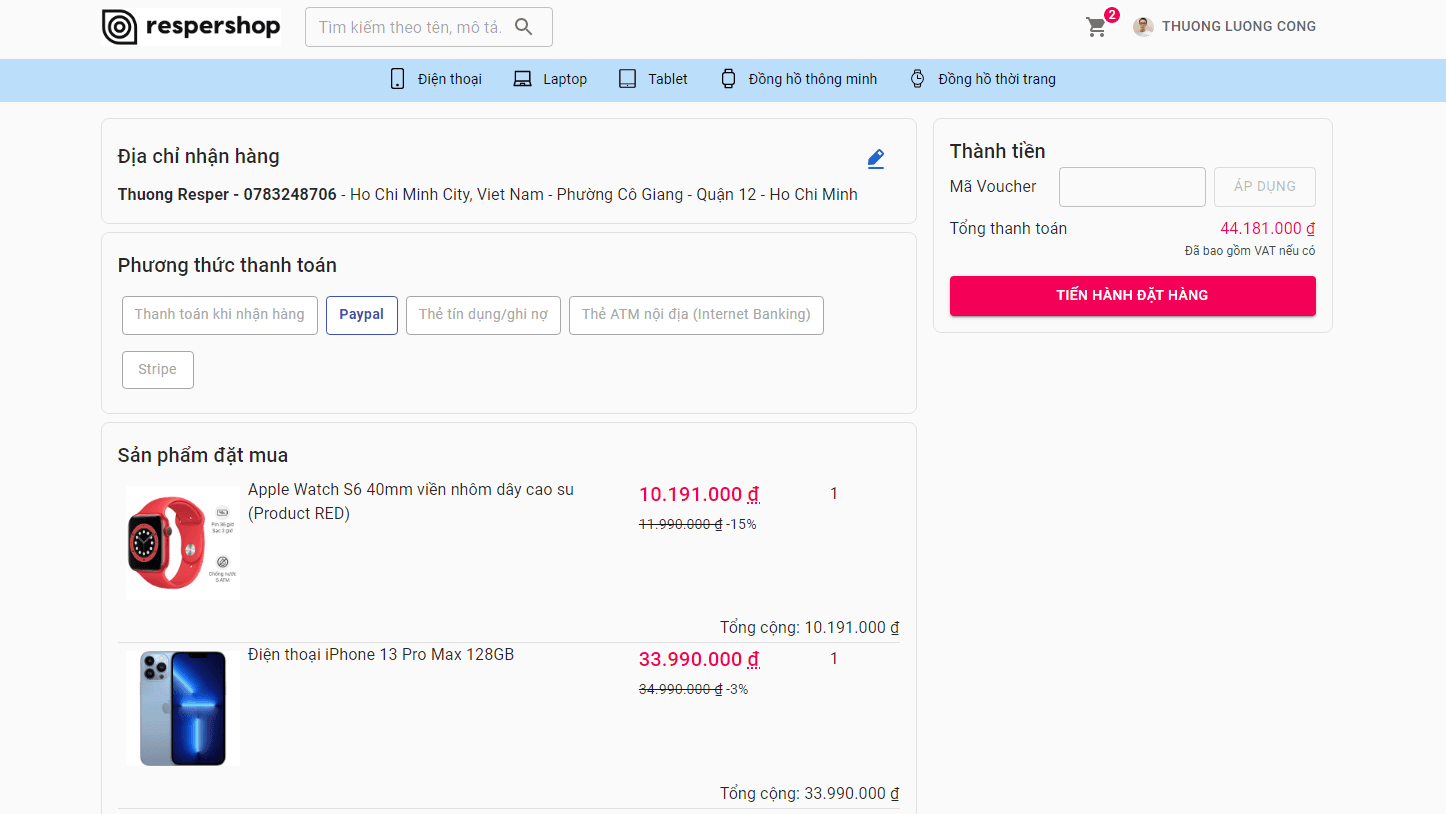
Task: Click Điện thoại iPhone 13 Pro Max name
Action: click(381, 655)
